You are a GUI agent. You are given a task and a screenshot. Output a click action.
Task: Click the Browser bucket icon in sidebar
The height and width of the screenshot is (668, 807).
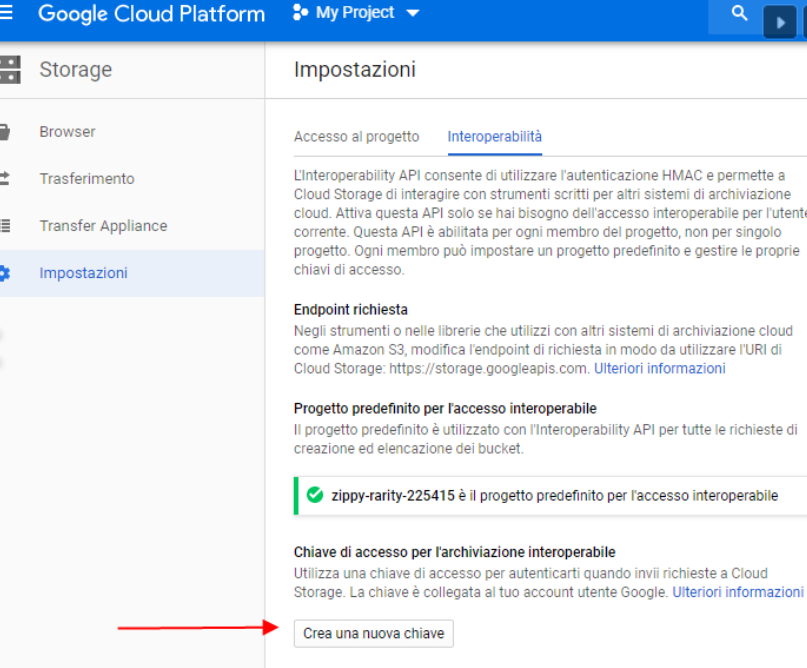[5, 132]
